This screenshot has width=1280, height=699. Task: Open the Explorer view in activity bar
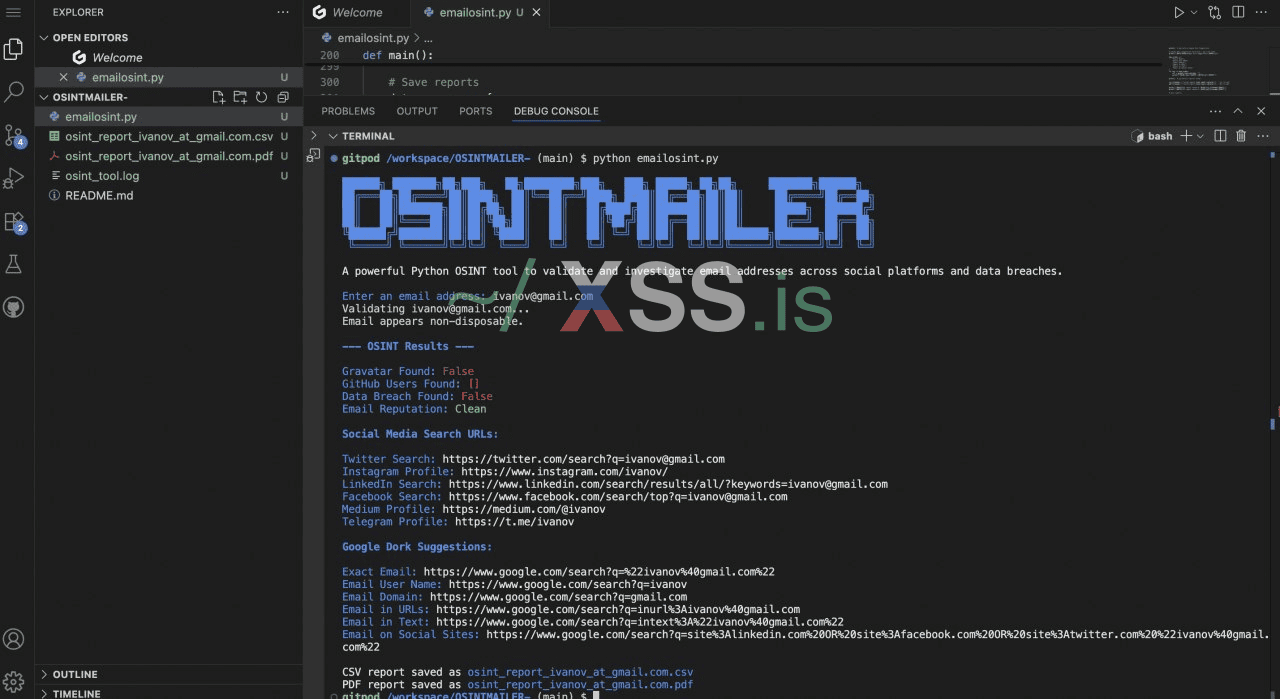coord(14,49)
